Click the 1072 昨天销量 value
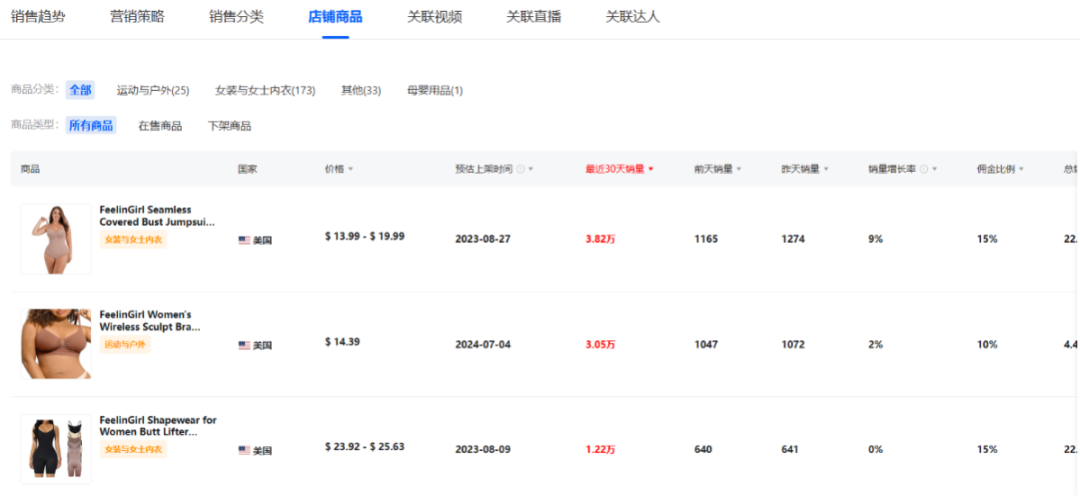 793,344
